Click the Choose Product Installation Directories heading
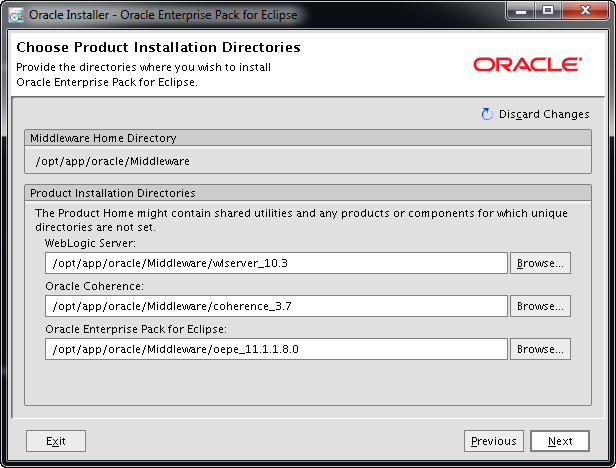This screenshot has height=468, width=616. click(158, 47)
